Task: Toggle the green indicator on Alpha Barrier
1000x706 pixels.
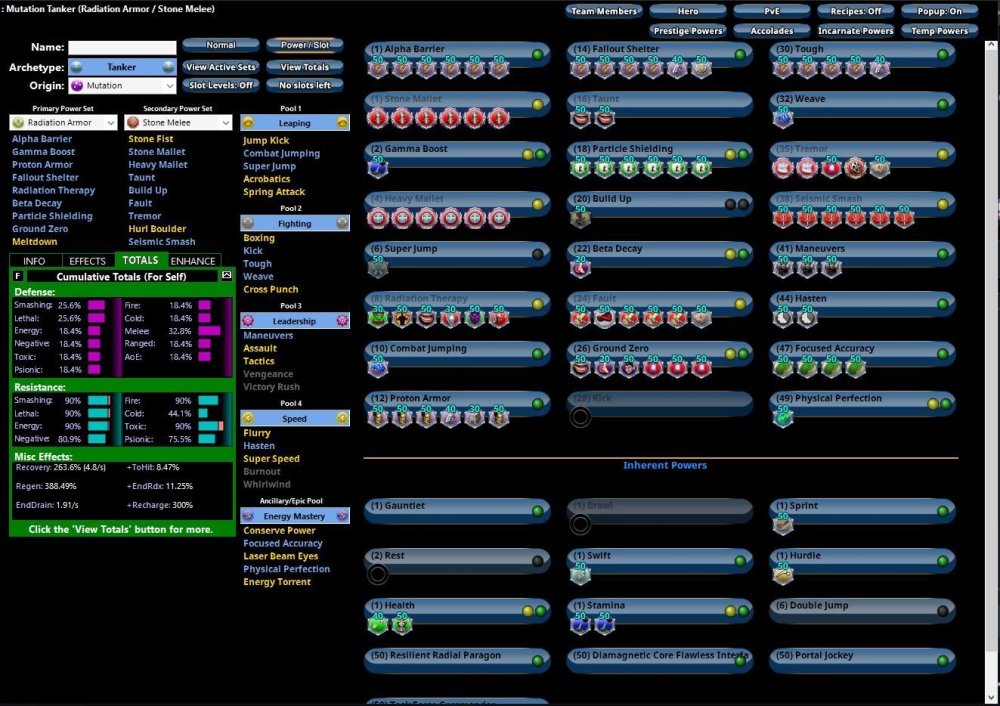Action: [538, 54]
